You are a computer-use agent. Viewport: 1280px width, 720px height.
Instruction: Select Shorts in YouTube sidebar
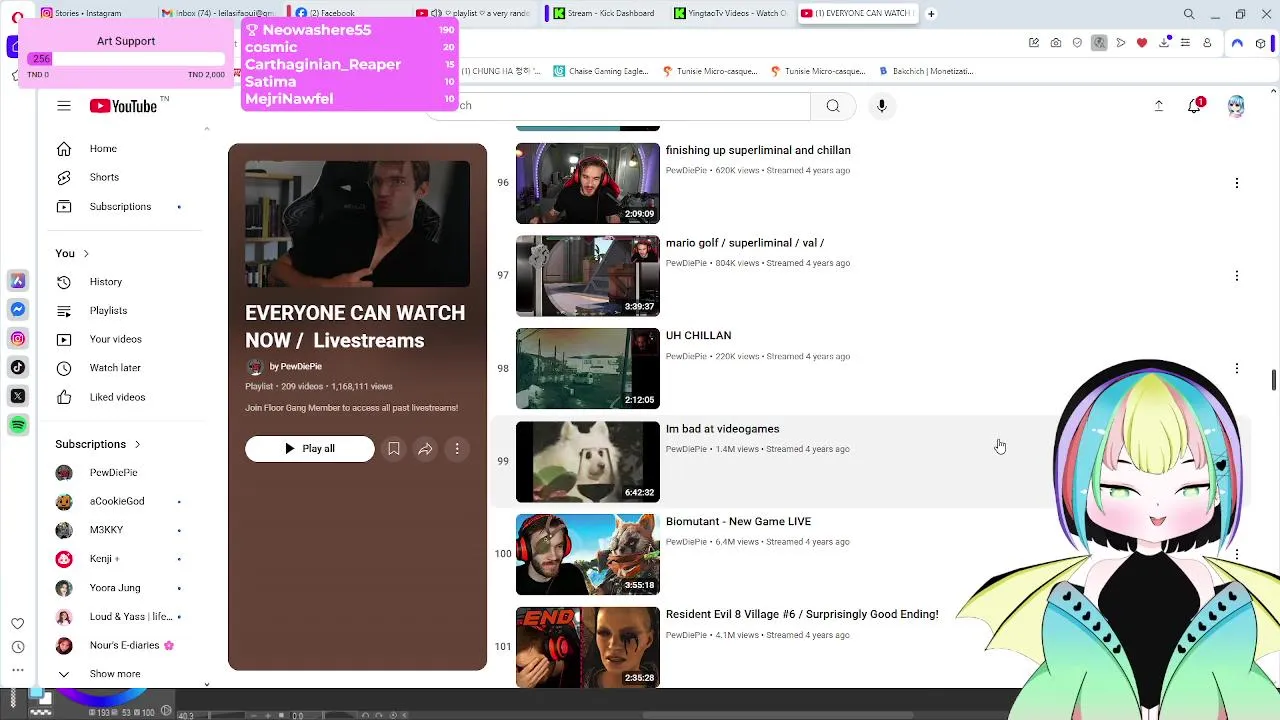(125, 177)
